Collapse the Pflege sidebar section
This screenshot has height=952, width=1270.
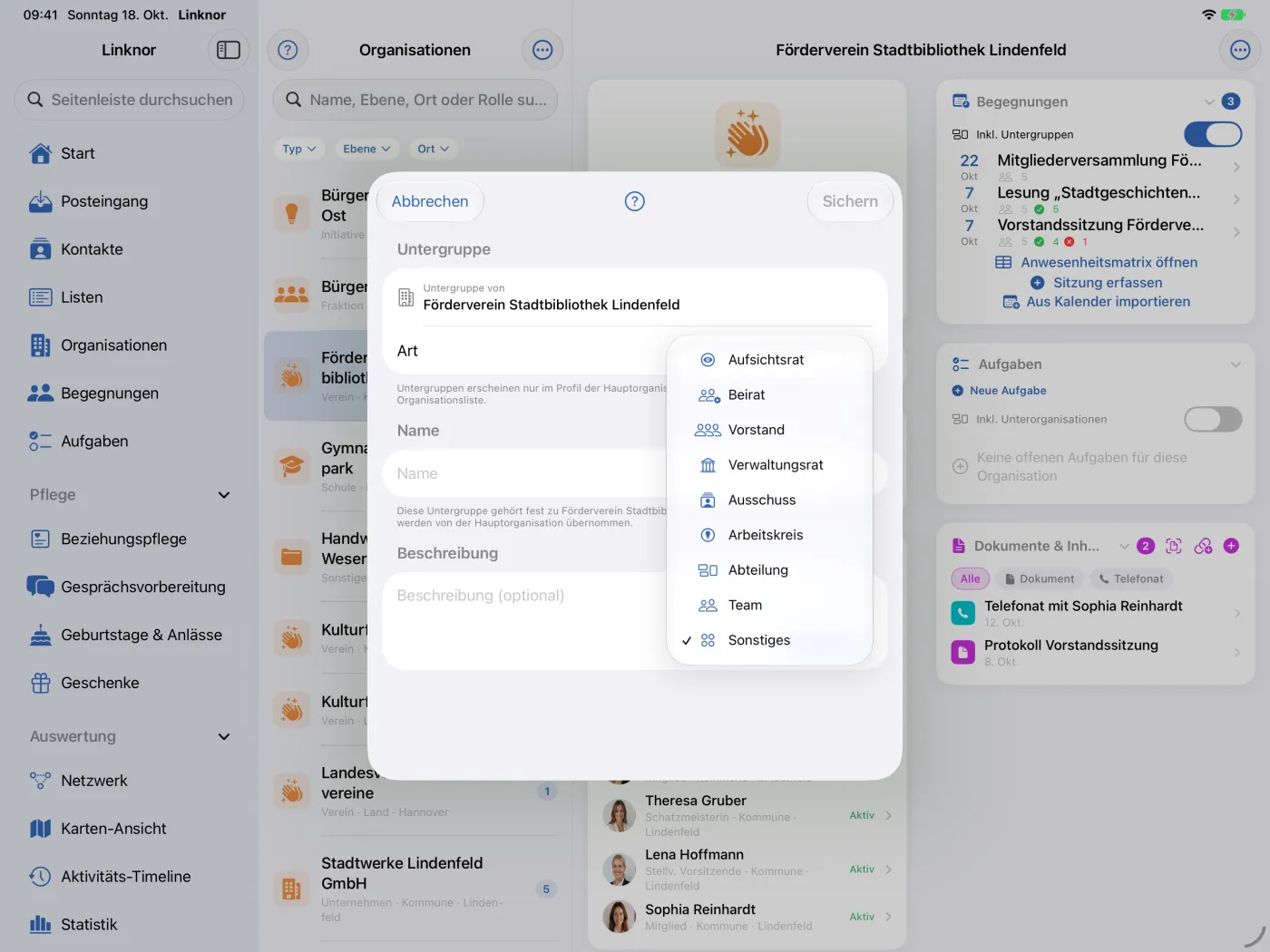(224, 495)
